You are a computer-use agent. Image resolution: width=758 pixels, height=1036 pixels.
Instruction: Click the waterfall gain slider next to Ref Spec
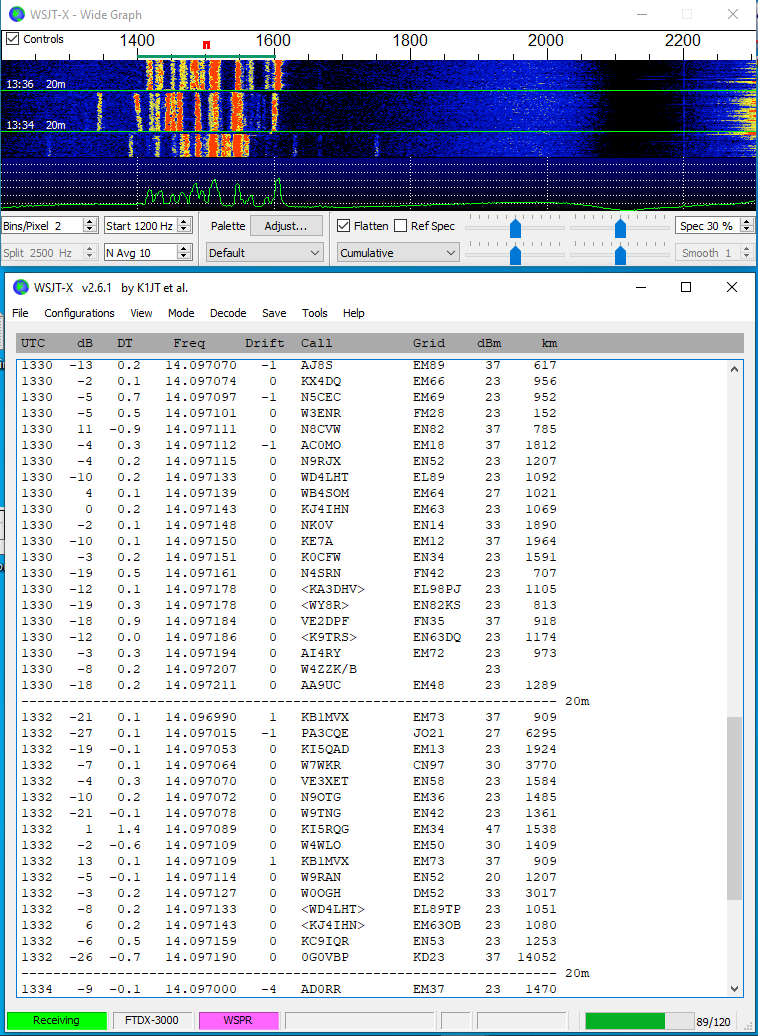coord(515,228)
